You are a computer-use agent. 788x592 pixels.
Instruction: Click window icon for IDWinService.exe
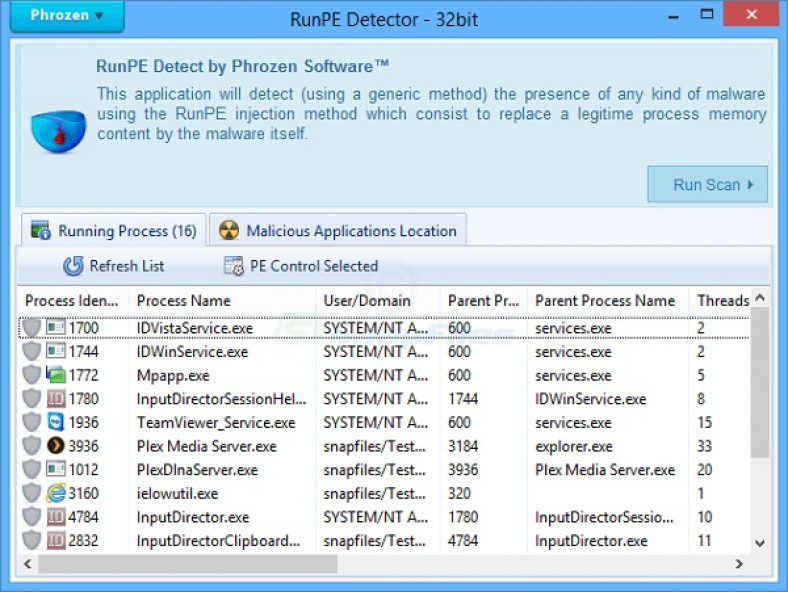point(56,351)
